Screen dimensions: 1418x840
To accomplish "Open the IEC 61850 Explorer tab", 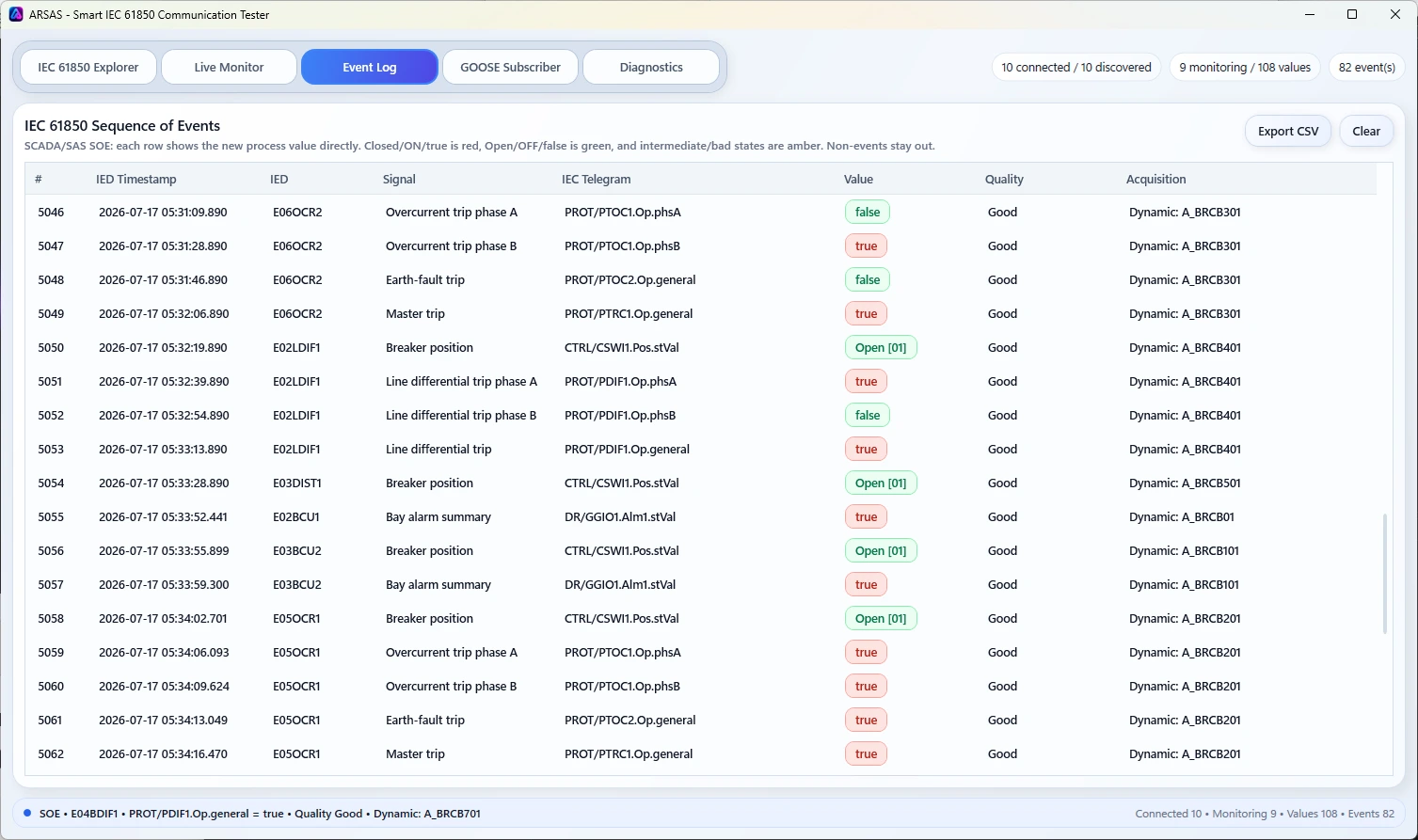I will (x=88, y=67).
